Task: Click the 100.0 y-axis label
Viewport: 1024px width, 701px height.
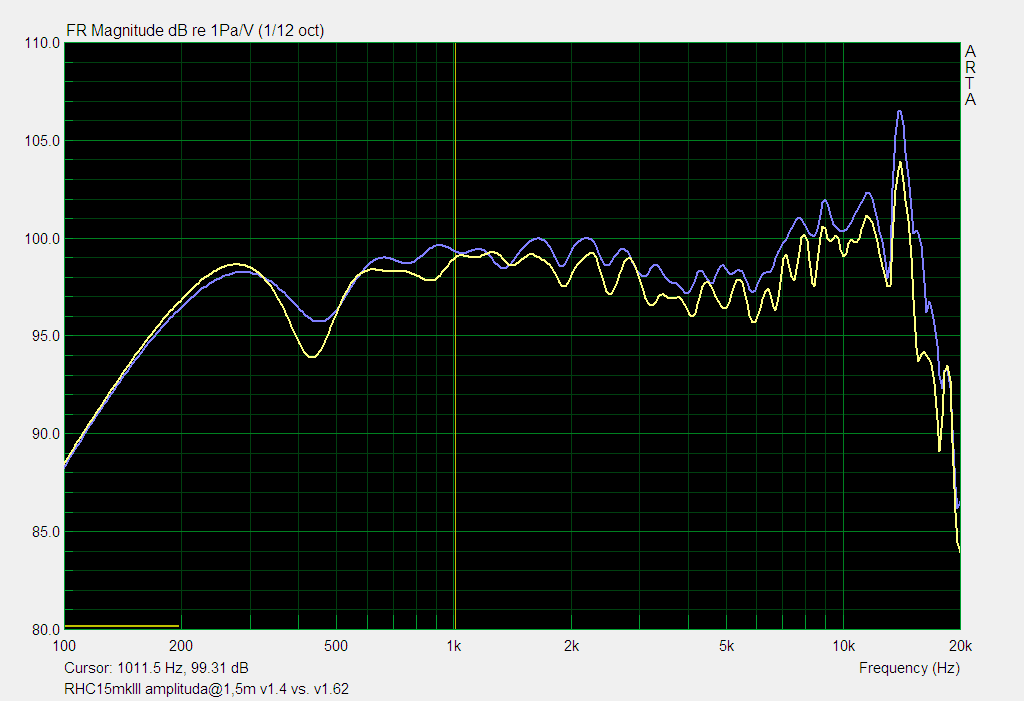Action: tap(42, 239)
